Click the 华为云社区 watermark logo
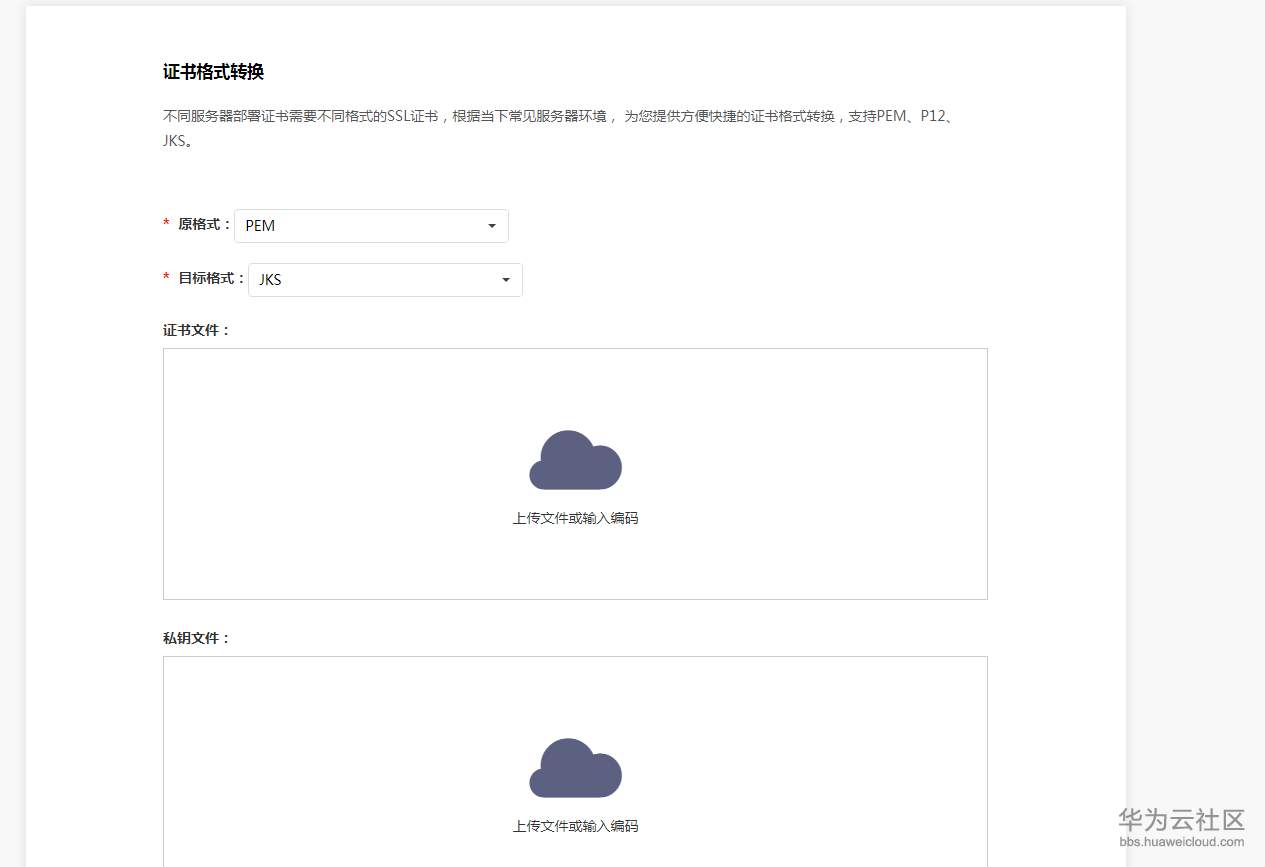The height and width of the screenshot is (867, 1265). coord(1181,821)
